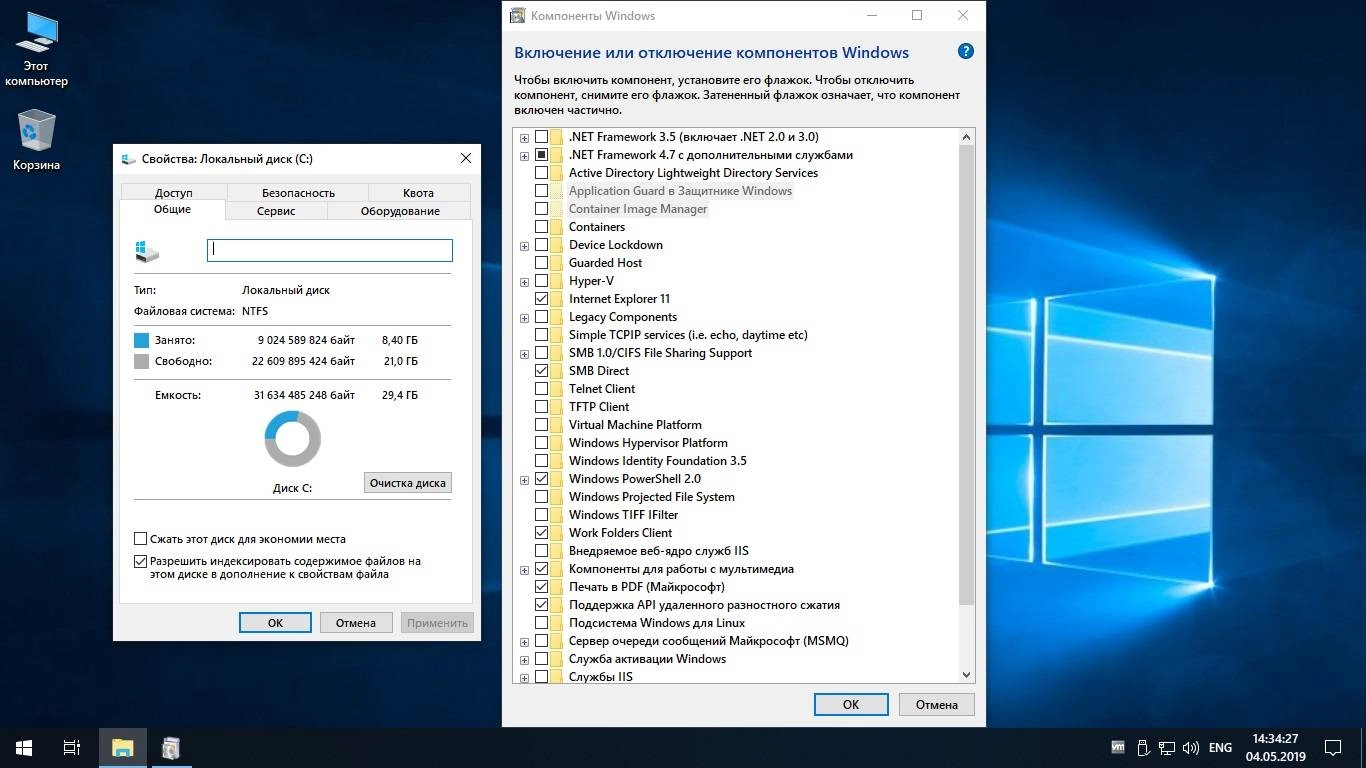This screenshot has height=768, width=1366.
Task: Toggle ENG keyboard language indicator
Action: coord(1220,747)
